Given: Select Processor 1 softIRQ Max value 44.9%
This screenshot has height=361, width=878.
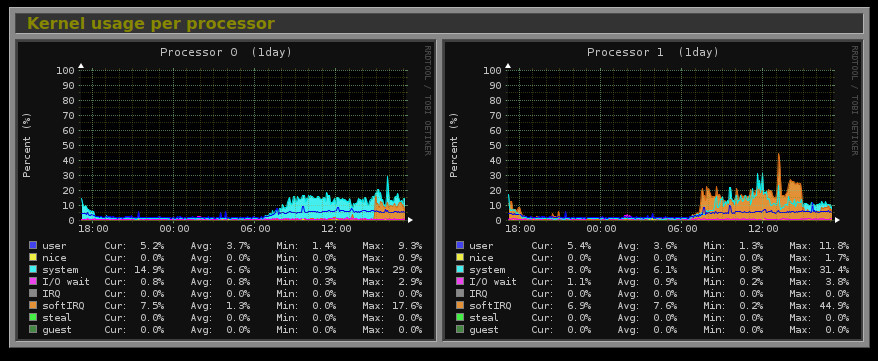Looking at the screenshot, I should [x=835, y=306].
